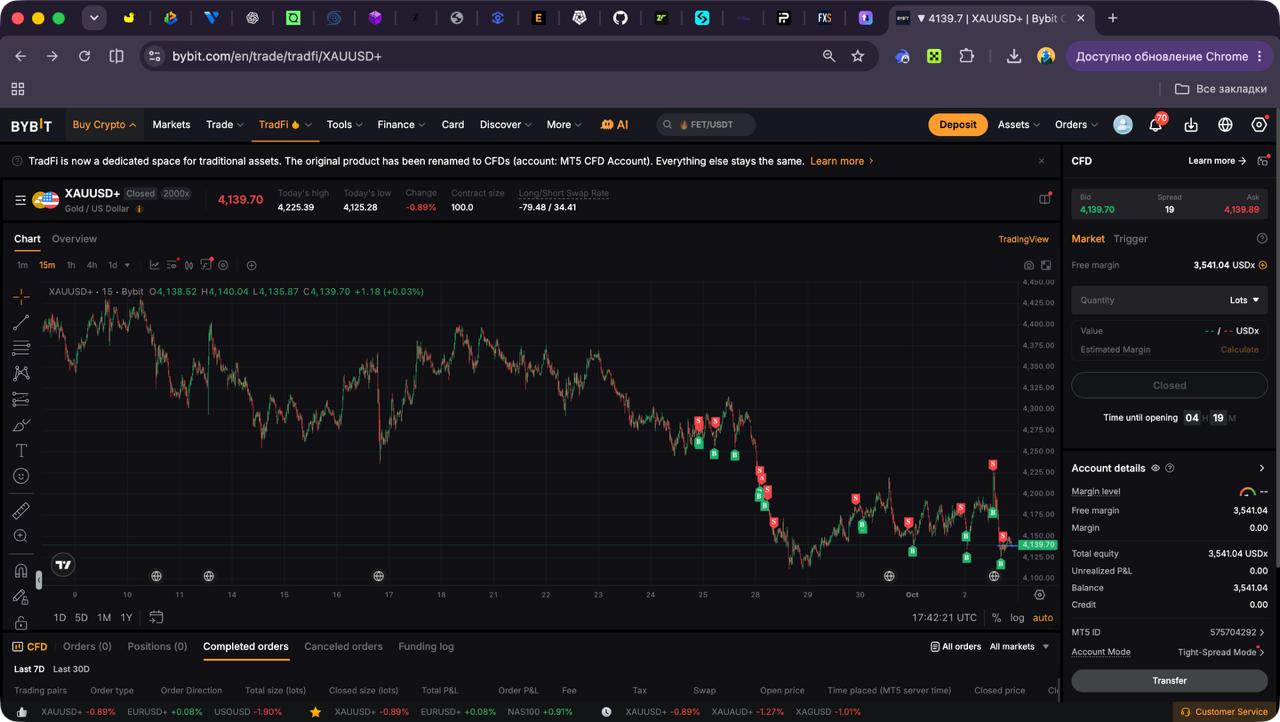Open the All markets filter dropdown

click(1019, 647)
